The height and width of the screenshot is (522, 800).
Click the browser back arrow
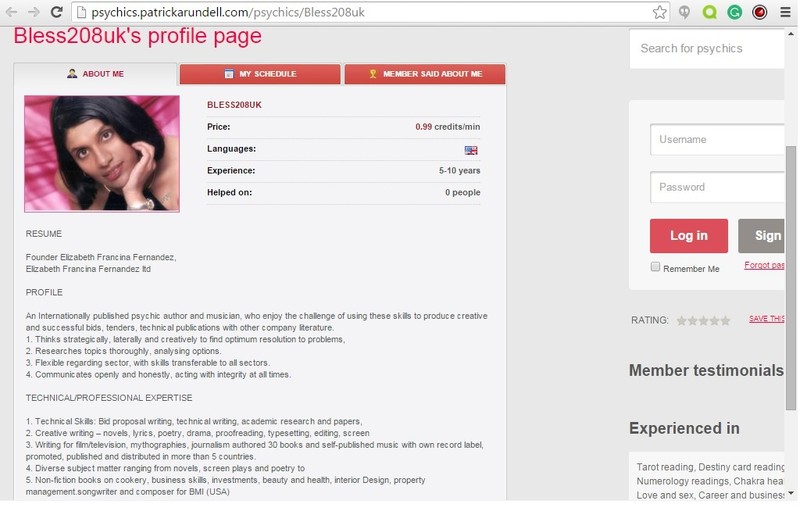(x=11, y=12)
